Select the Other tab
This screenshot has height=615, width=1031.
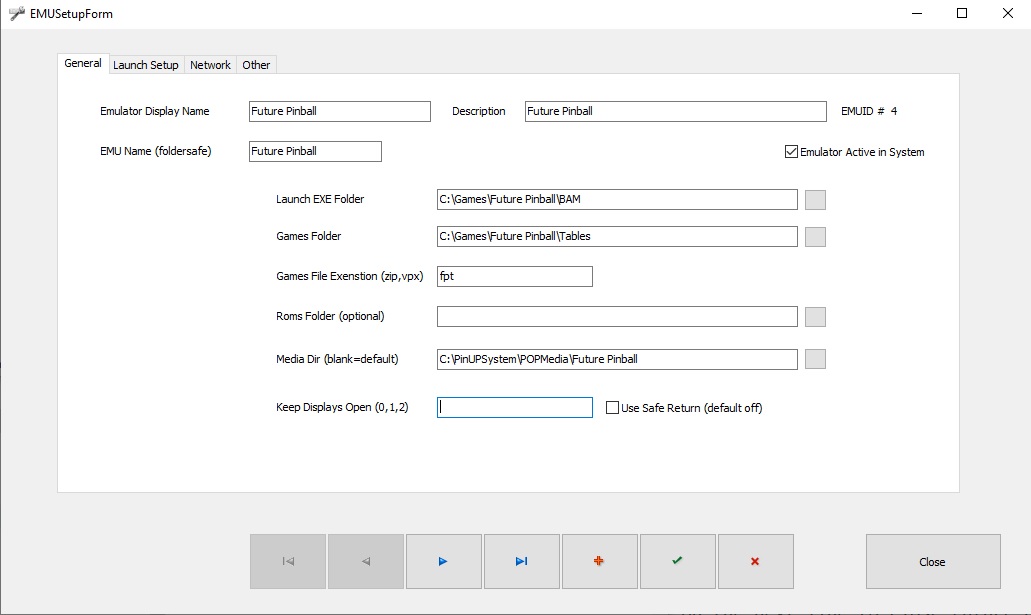click(x=256, y=65)
